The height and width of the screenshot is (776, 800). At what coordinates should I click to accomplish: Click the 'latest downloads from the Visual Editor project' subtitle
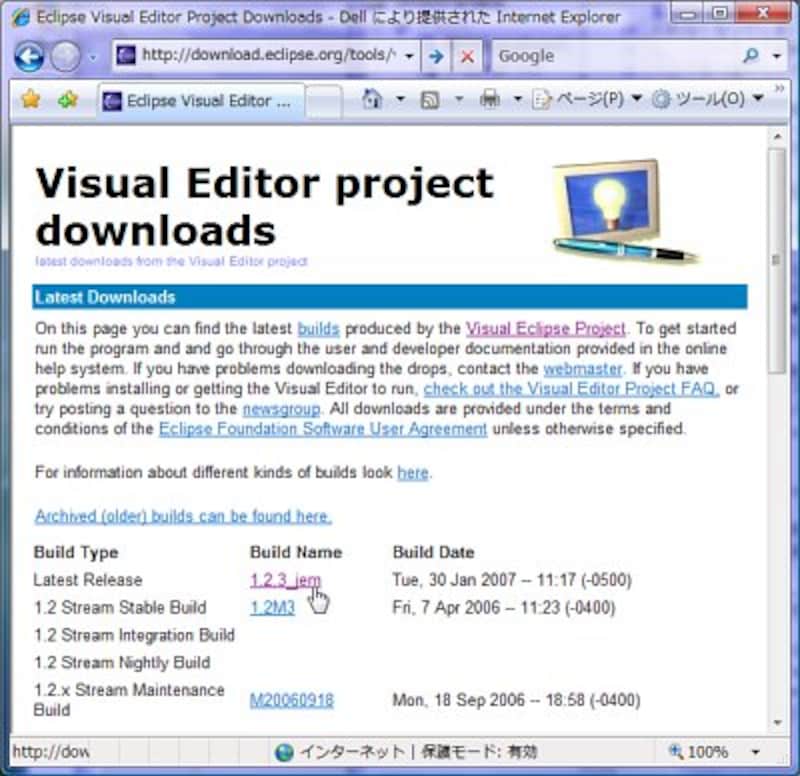coord(171,262)
